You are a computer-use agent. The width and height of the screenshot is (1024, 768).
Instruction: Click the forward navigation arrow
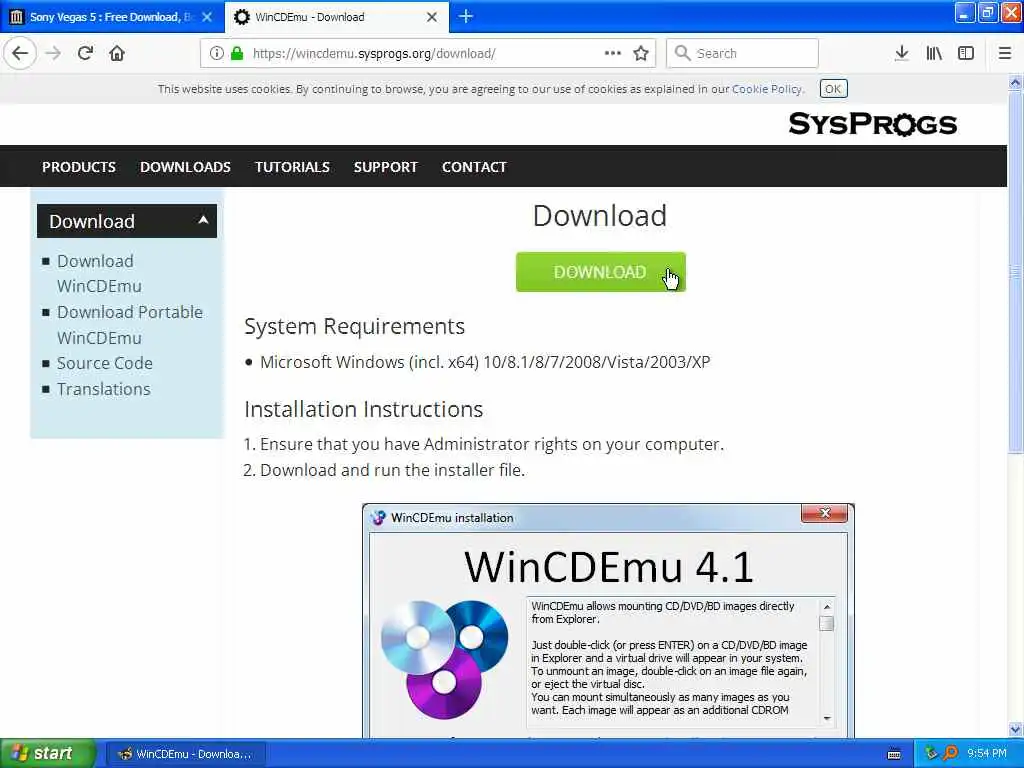(x=53, y=53)
